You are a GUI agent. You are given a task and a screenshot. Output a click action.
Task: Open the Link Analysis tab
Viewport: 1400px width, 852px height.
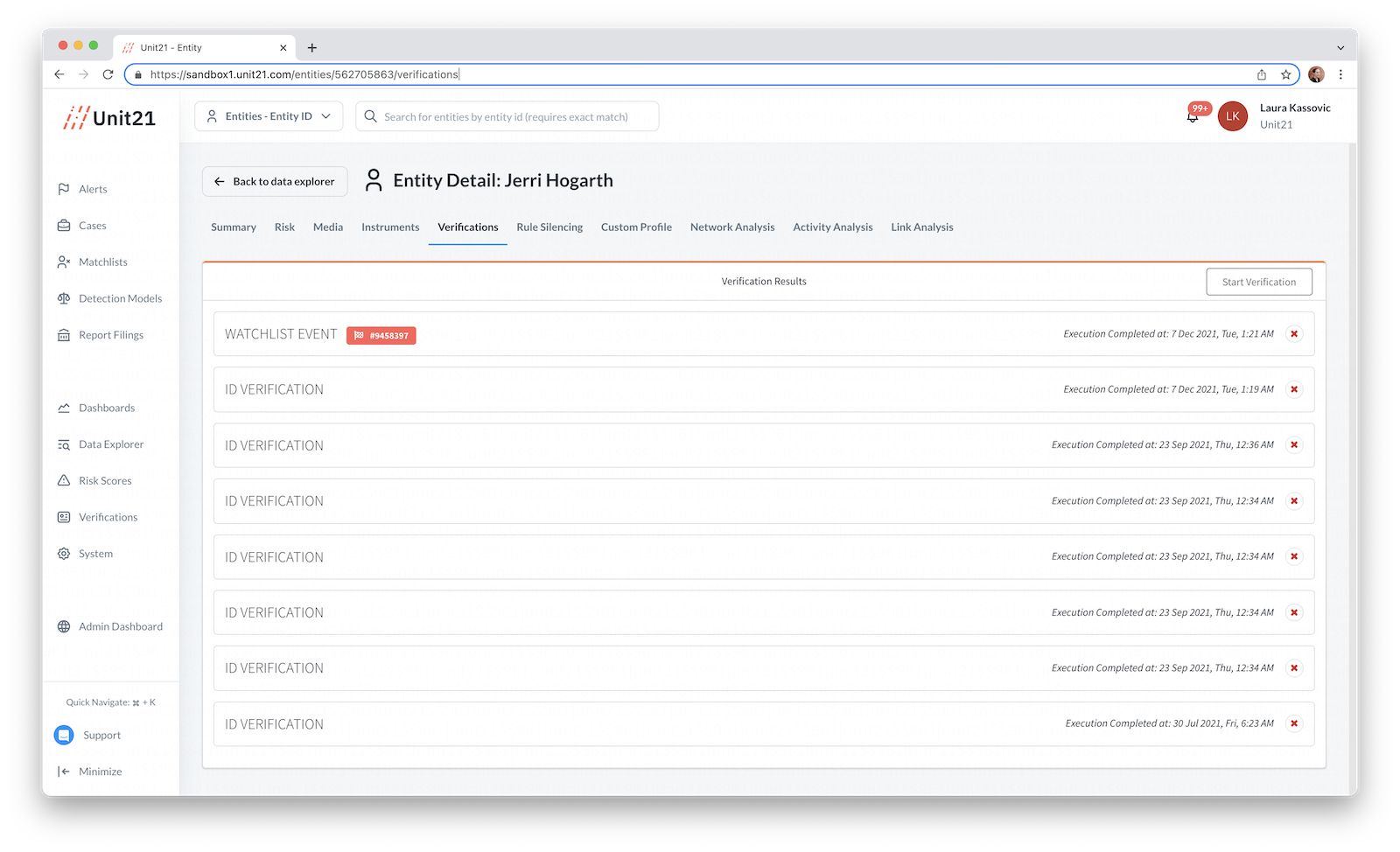(922, 227)
